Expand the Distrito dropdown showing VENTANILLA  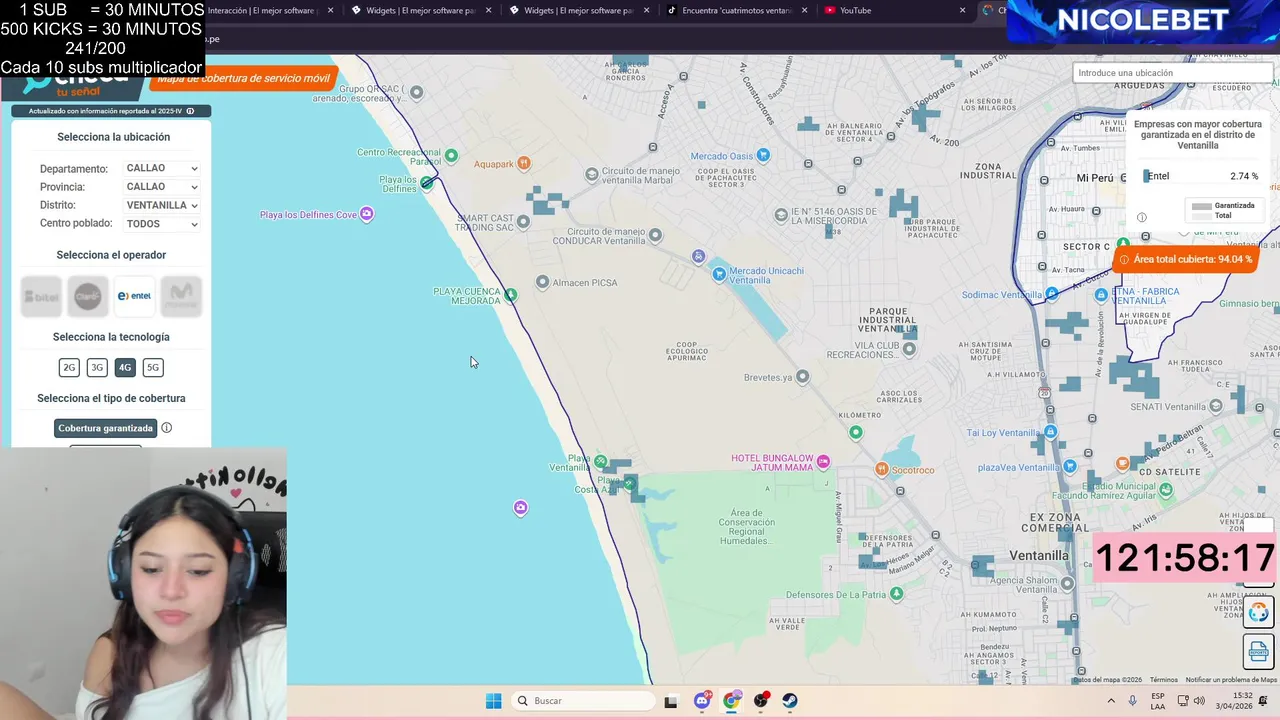pos(161,205)
